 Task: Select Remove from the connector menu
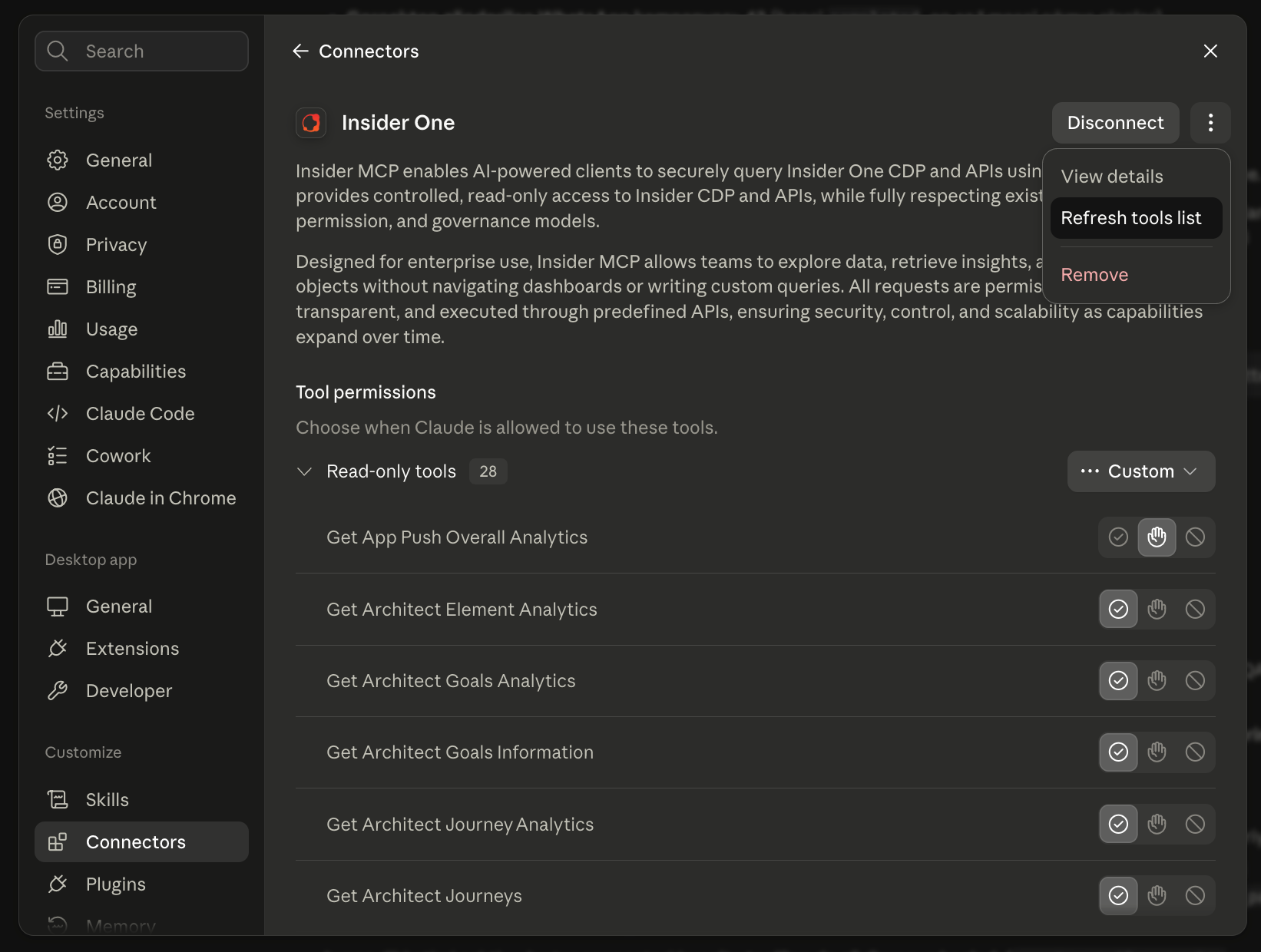[1136, 275]
